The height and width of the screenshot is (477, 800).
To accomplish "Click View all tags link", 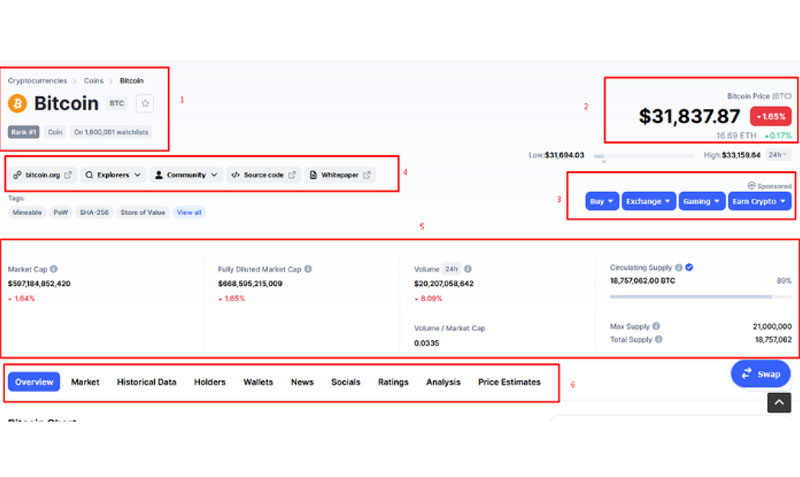I will click(189, 212).
